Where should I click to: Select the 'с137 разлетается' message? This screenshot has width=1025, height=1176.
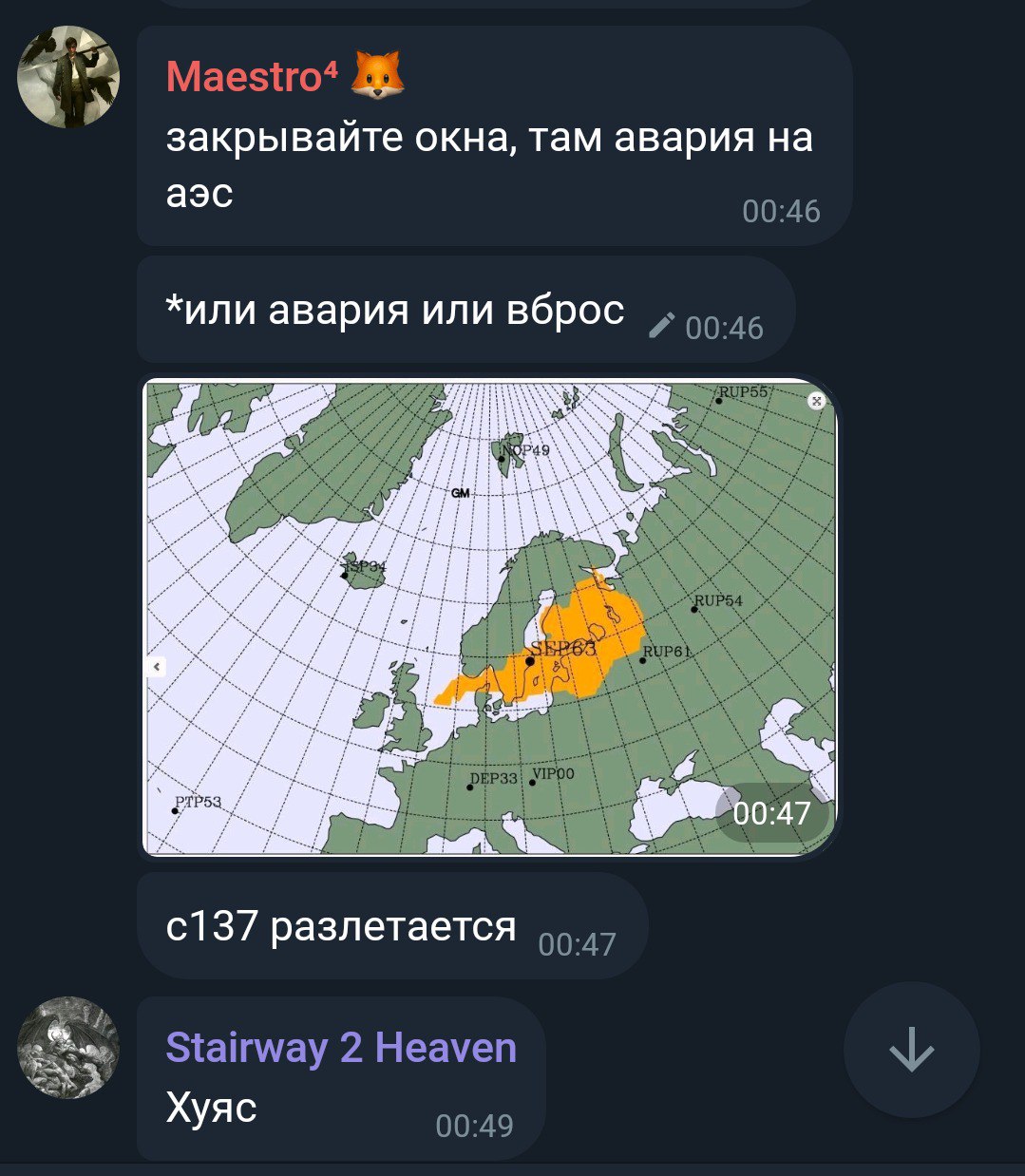click(x=392, y=926)
